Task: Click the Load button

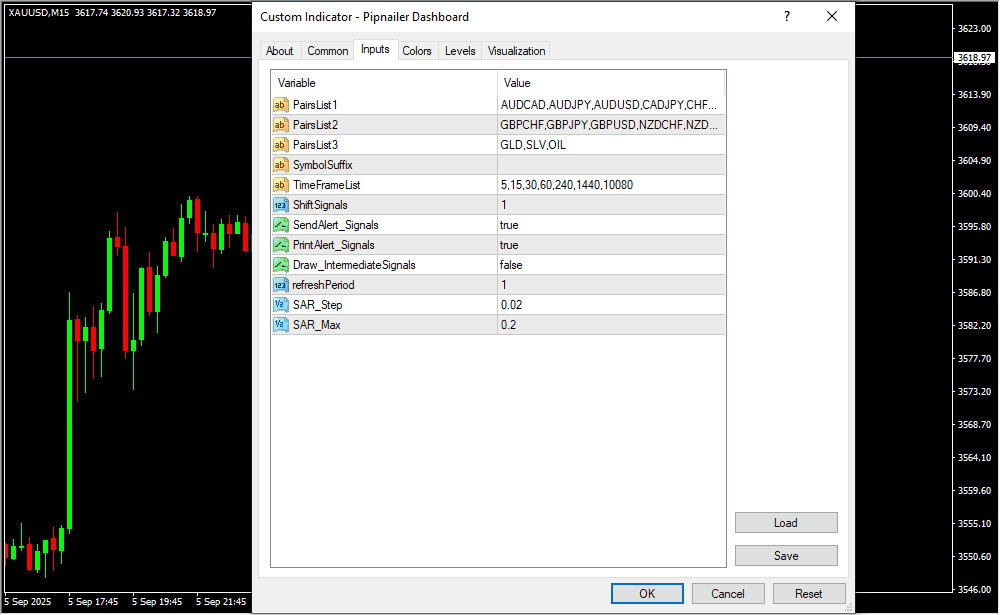Action: tap(786, 523)
